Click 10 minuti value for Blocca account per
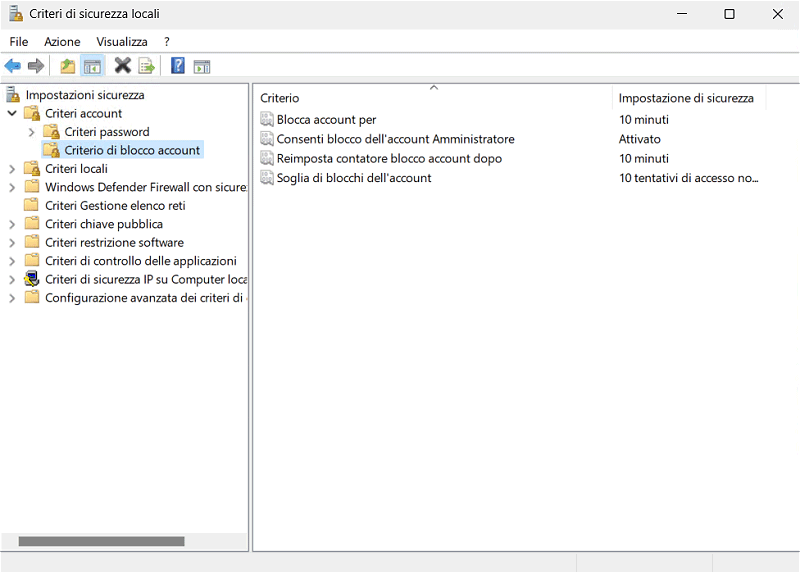The image size is (800, 573). (644, 119)
